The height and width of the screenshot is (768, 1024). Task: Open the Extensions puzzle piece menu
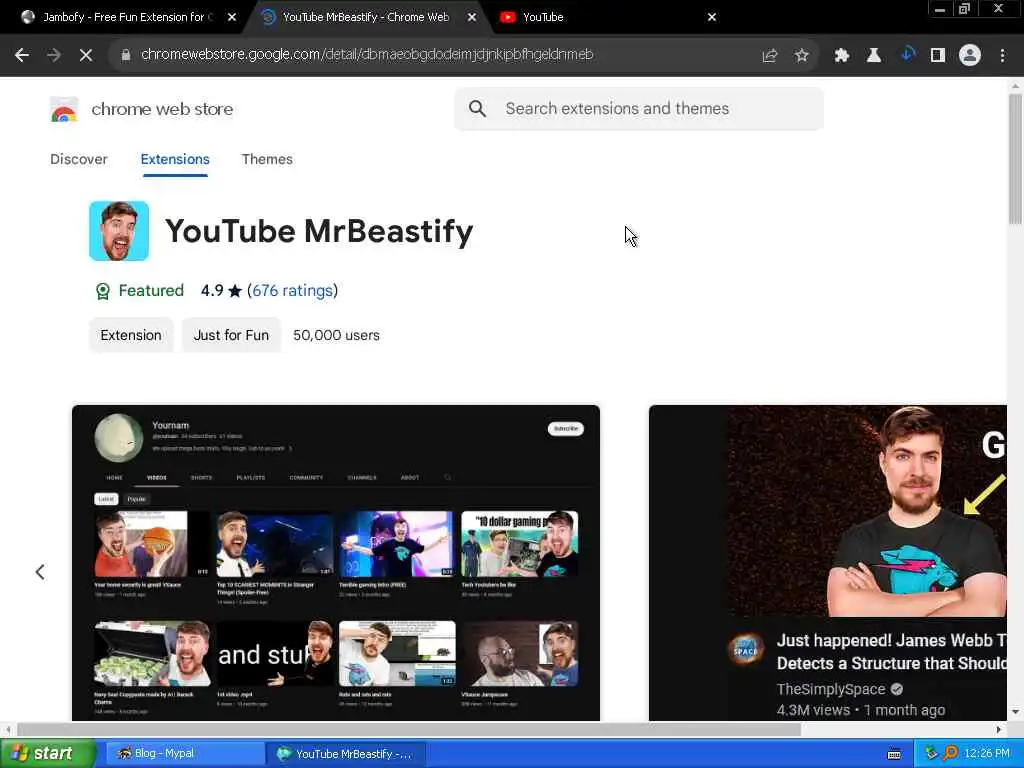click(842, 56)
